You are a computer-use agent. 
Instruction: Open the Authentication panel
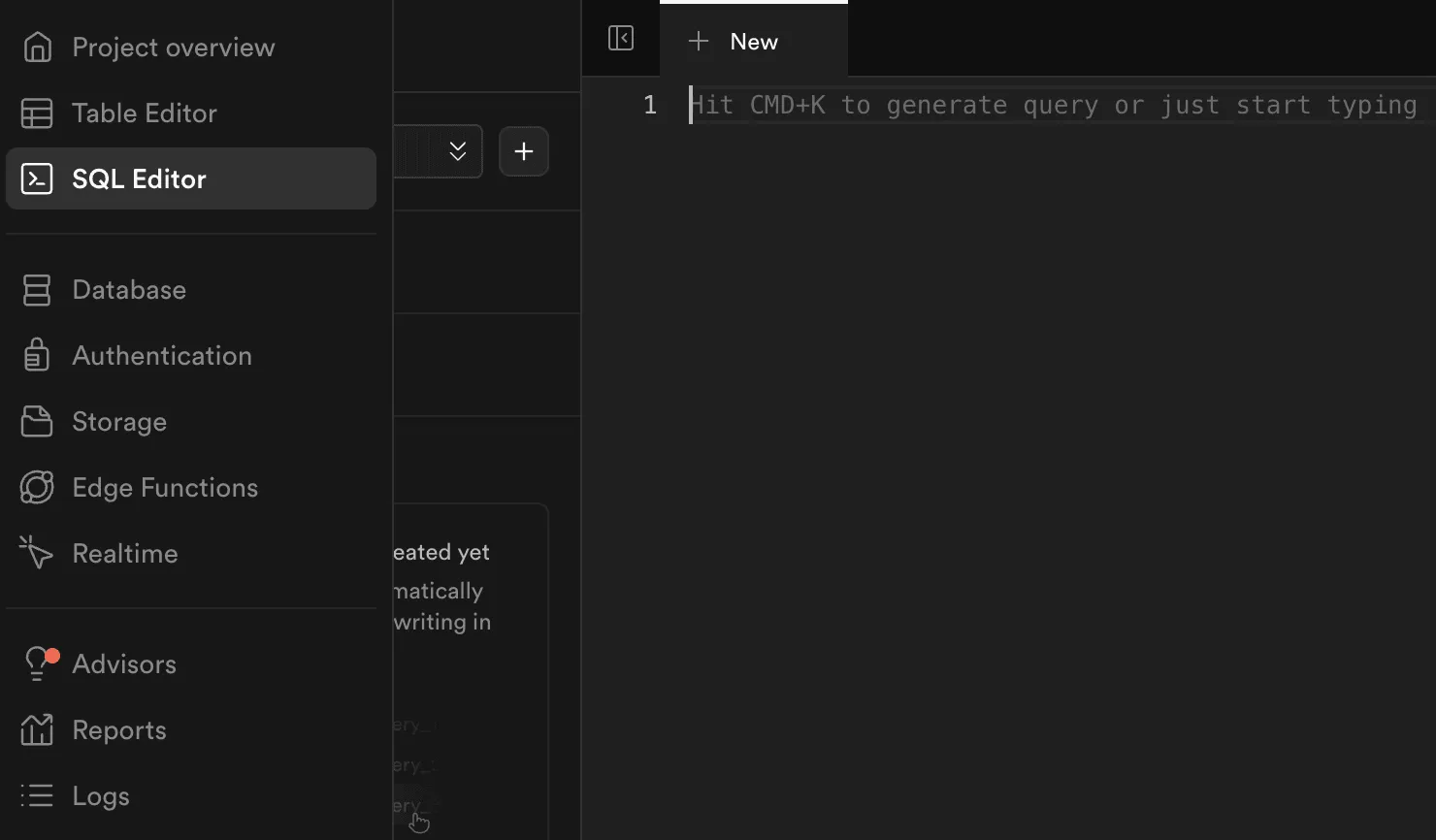click(x=162, y=355)
